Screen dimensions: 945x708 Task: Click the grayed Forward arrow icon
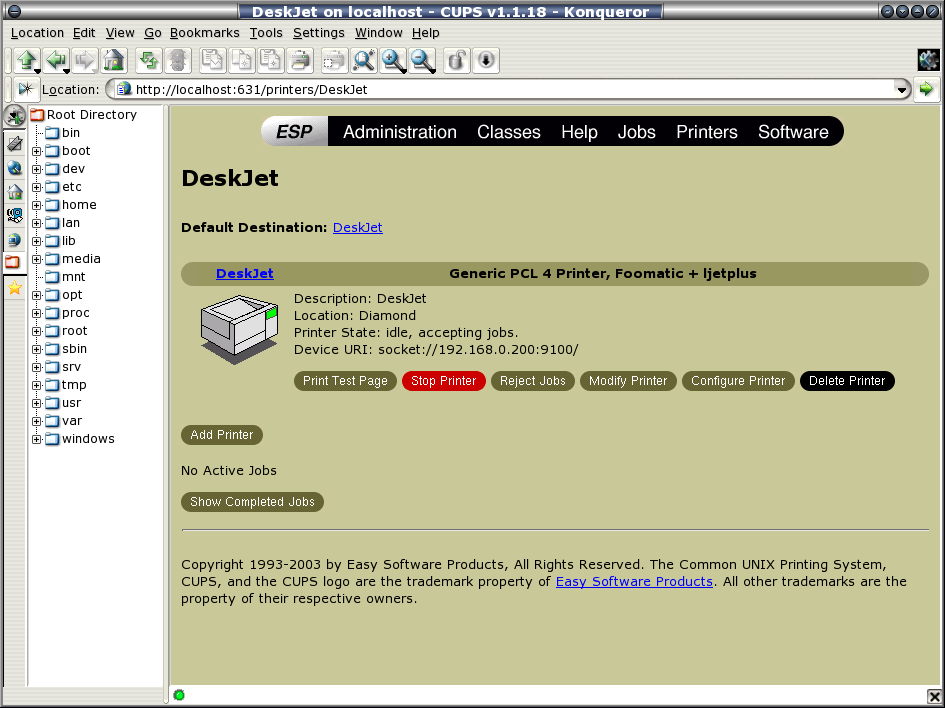85,60
